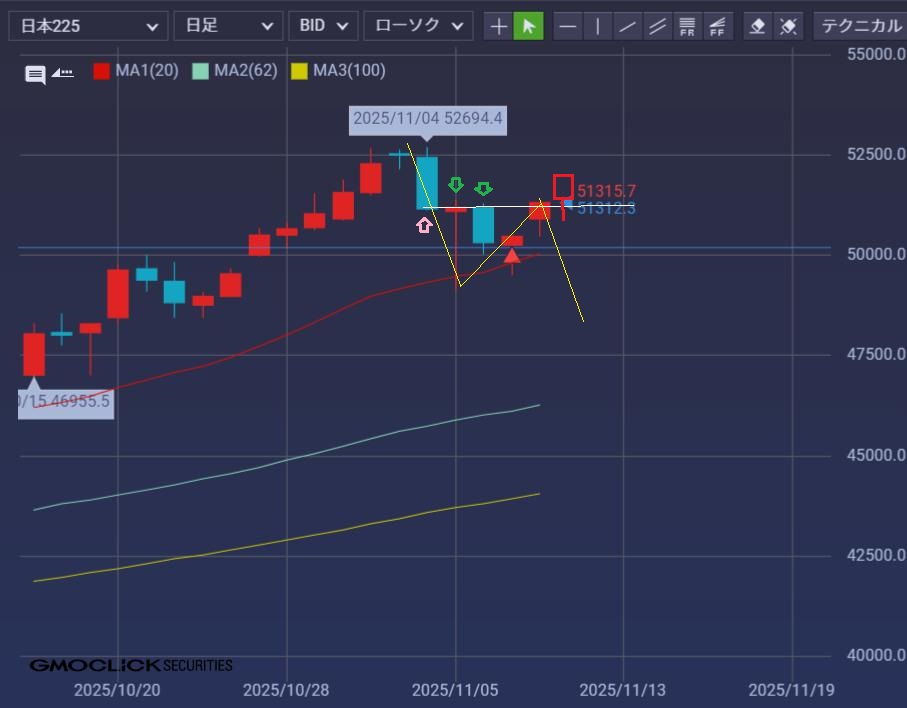Open the 日足 timeframe dropdown
The height and width of the screenshot is (708, 907).
click(x=227, y=26)
